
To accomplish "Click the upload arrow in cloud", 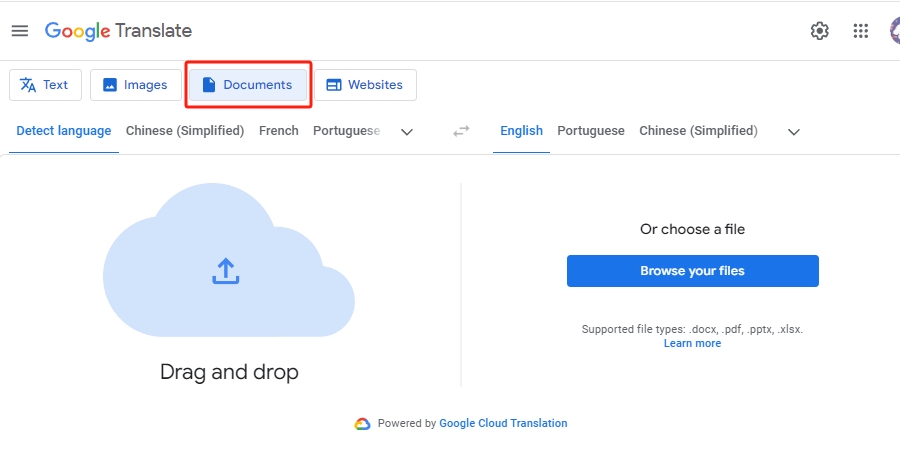I will (x=226, y=271).
